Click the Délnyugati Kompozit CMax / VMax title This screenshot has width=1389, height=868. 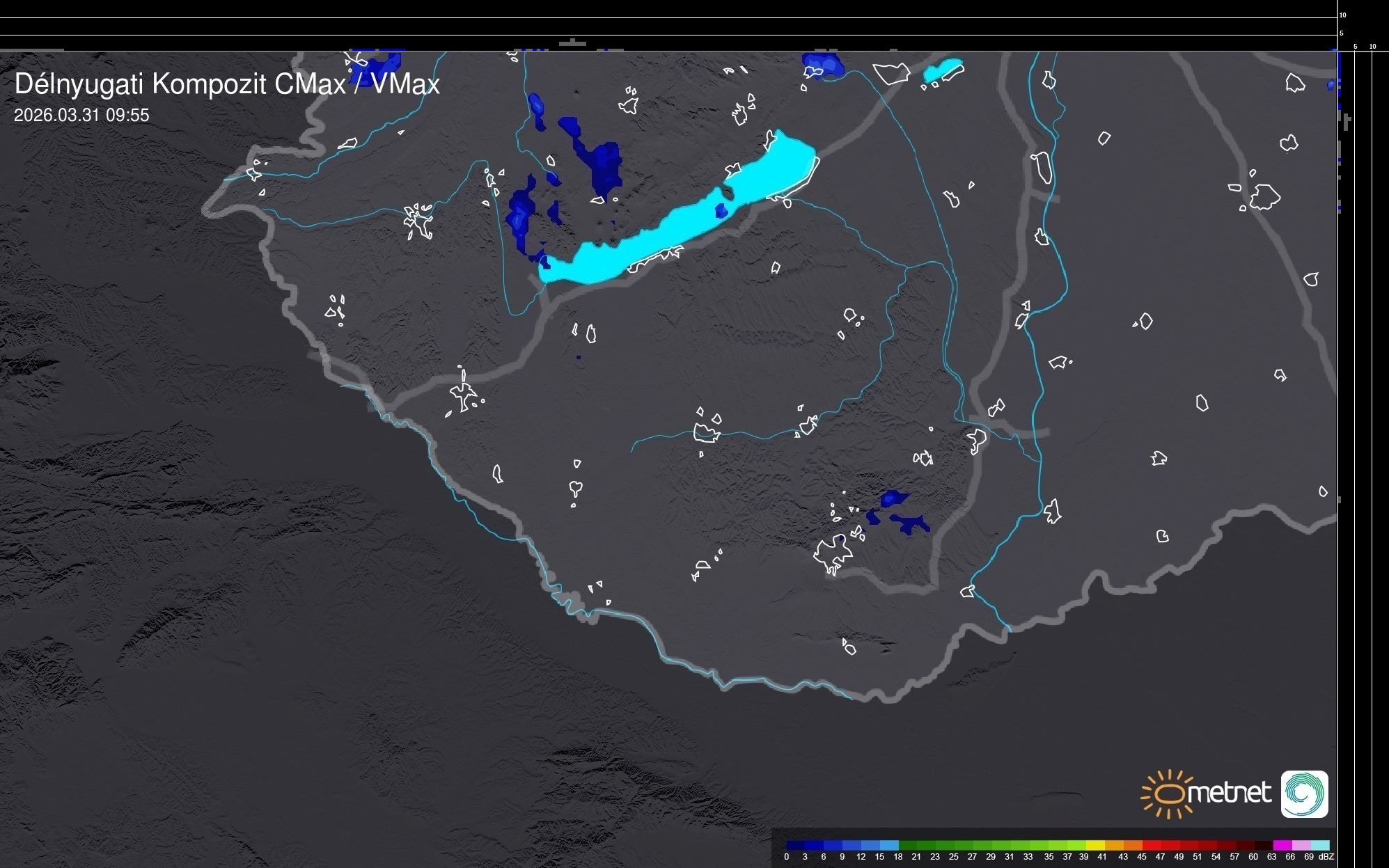227,84
